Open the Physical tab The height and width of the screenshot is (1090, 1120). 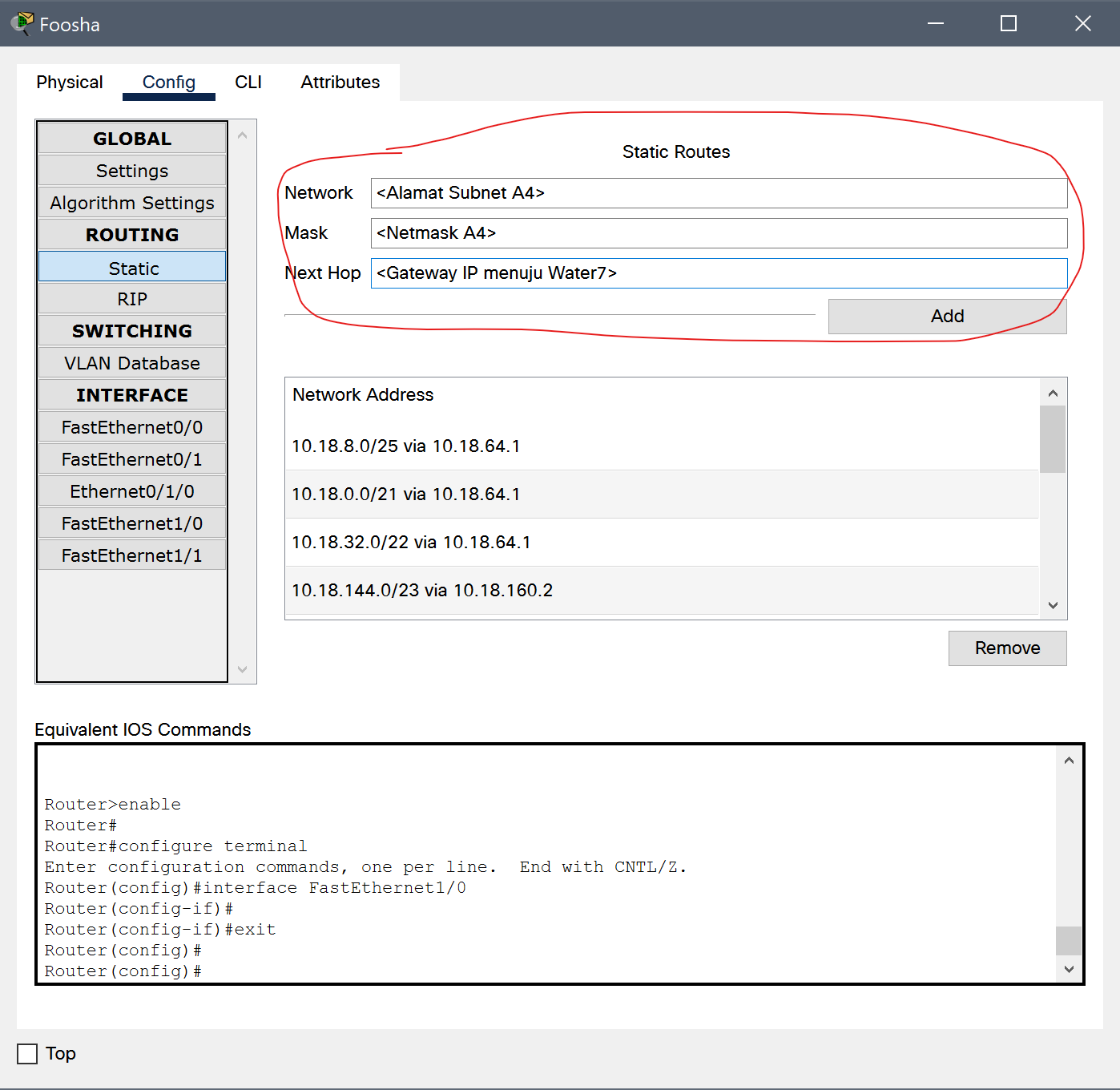70,82
